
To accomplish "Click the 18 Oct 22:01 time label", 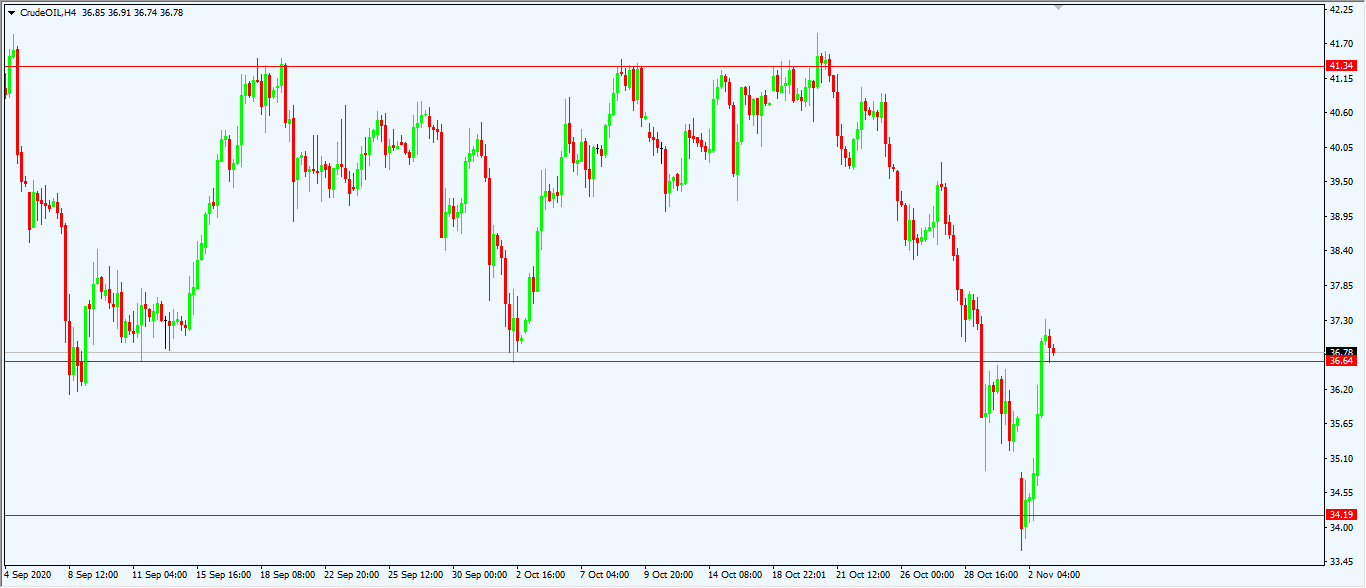I will [799, 575].
